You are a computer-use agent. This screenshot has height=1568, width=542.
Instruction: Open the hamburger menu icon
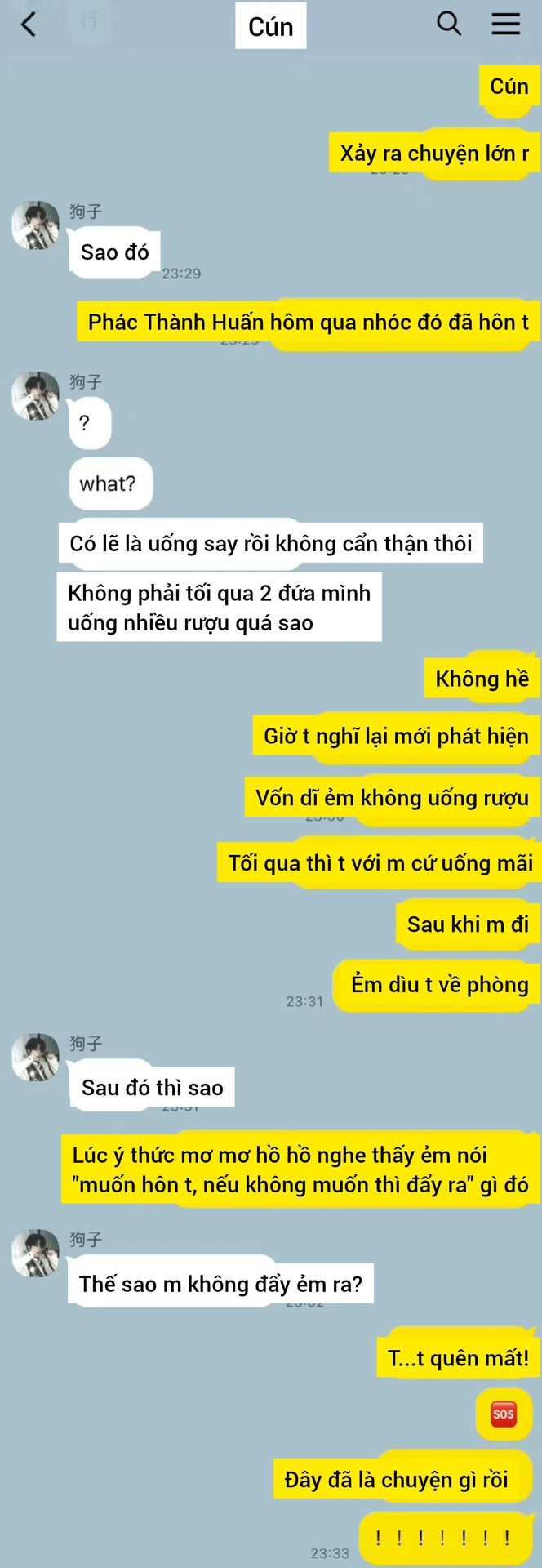[x=505, y=24]
